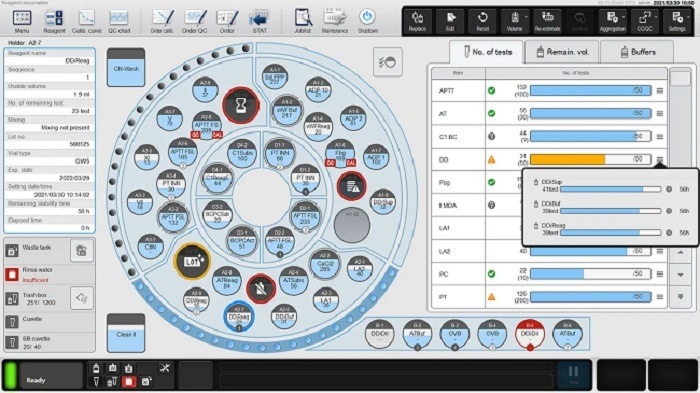Screen dimensions: 700x393
Task: Open the Settings dropdown in toolbar
Action: click(677, 21)
